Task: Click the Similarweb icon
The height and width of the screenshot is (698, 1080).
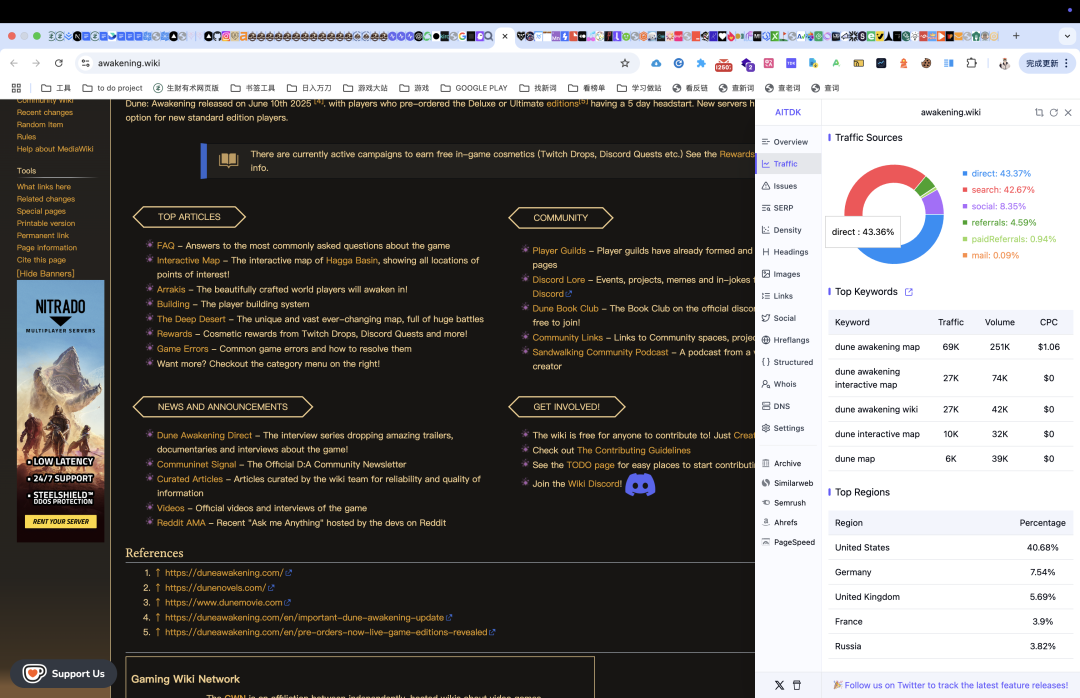Action: pos(766,483)
